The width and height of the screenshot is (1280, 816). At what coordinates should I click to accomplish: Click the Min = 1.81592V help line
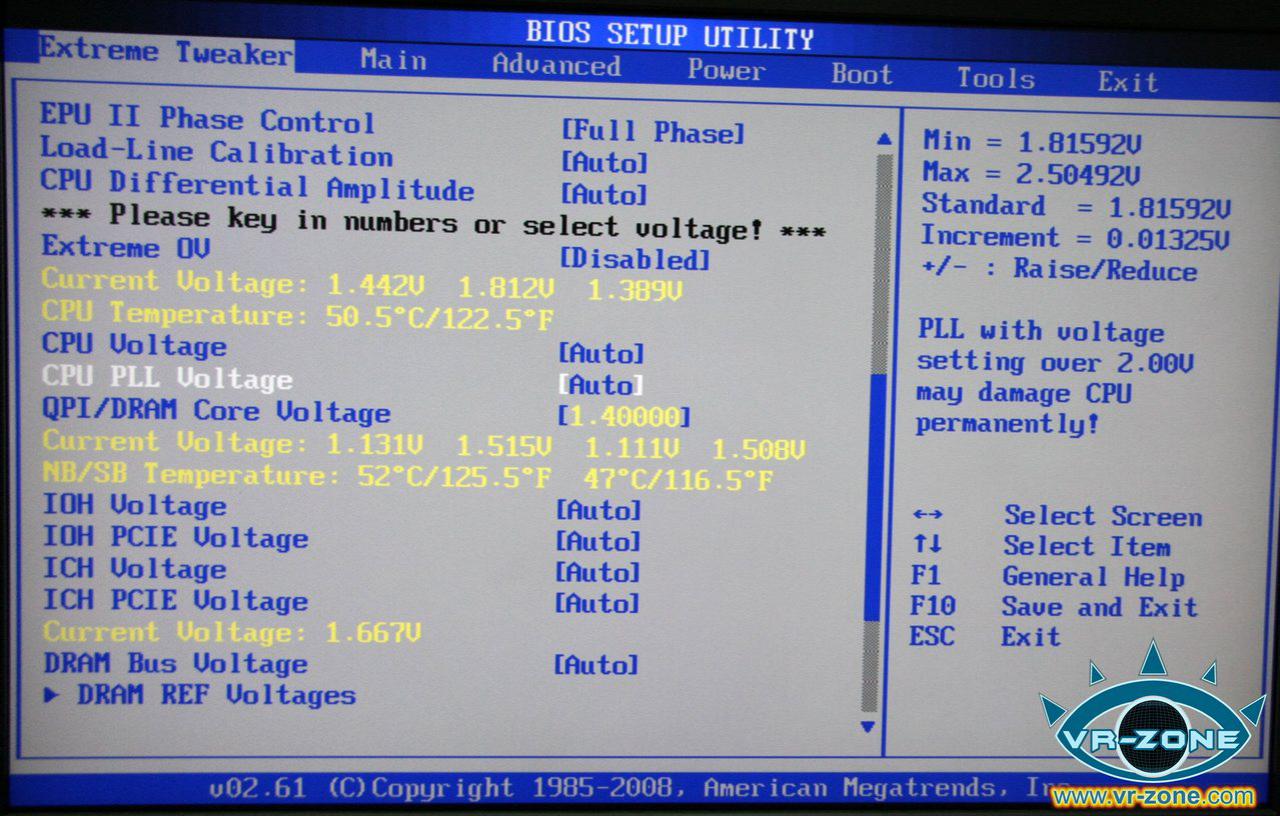pyautogui.click(x=1031, y=142)
